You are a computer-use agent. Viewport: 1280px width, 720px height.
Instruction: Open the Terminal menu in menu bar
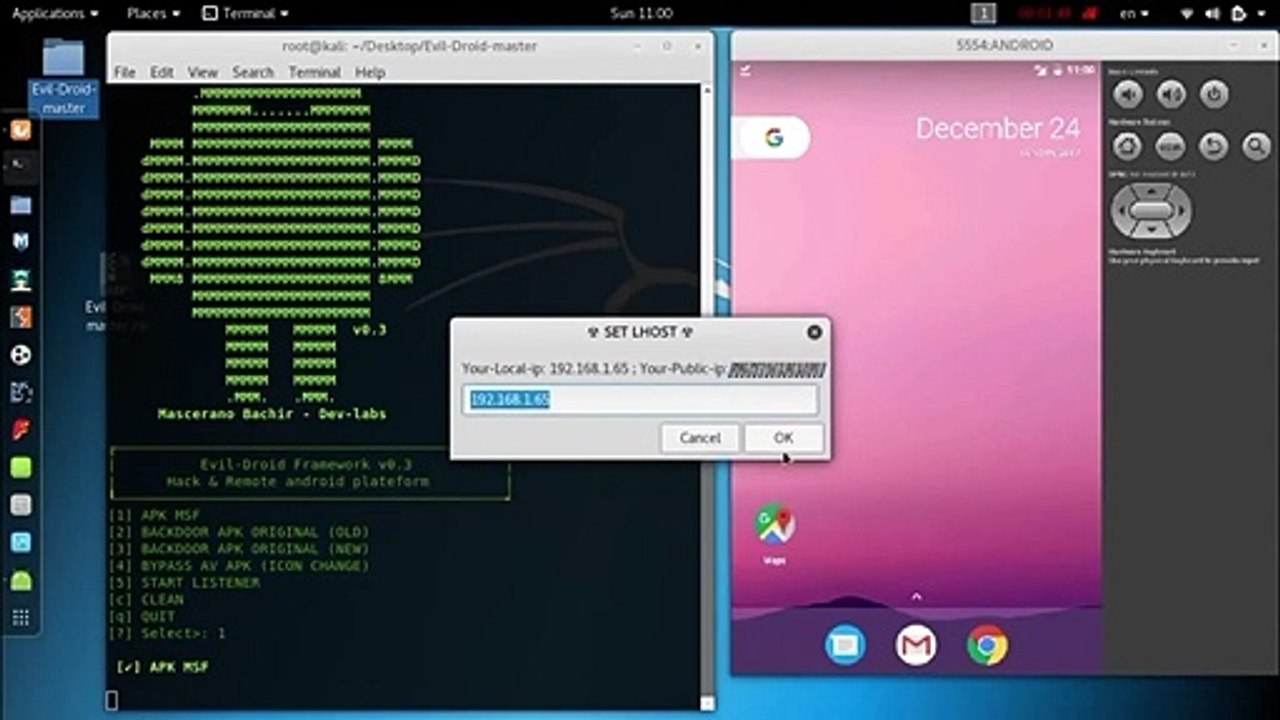point(315,72)
